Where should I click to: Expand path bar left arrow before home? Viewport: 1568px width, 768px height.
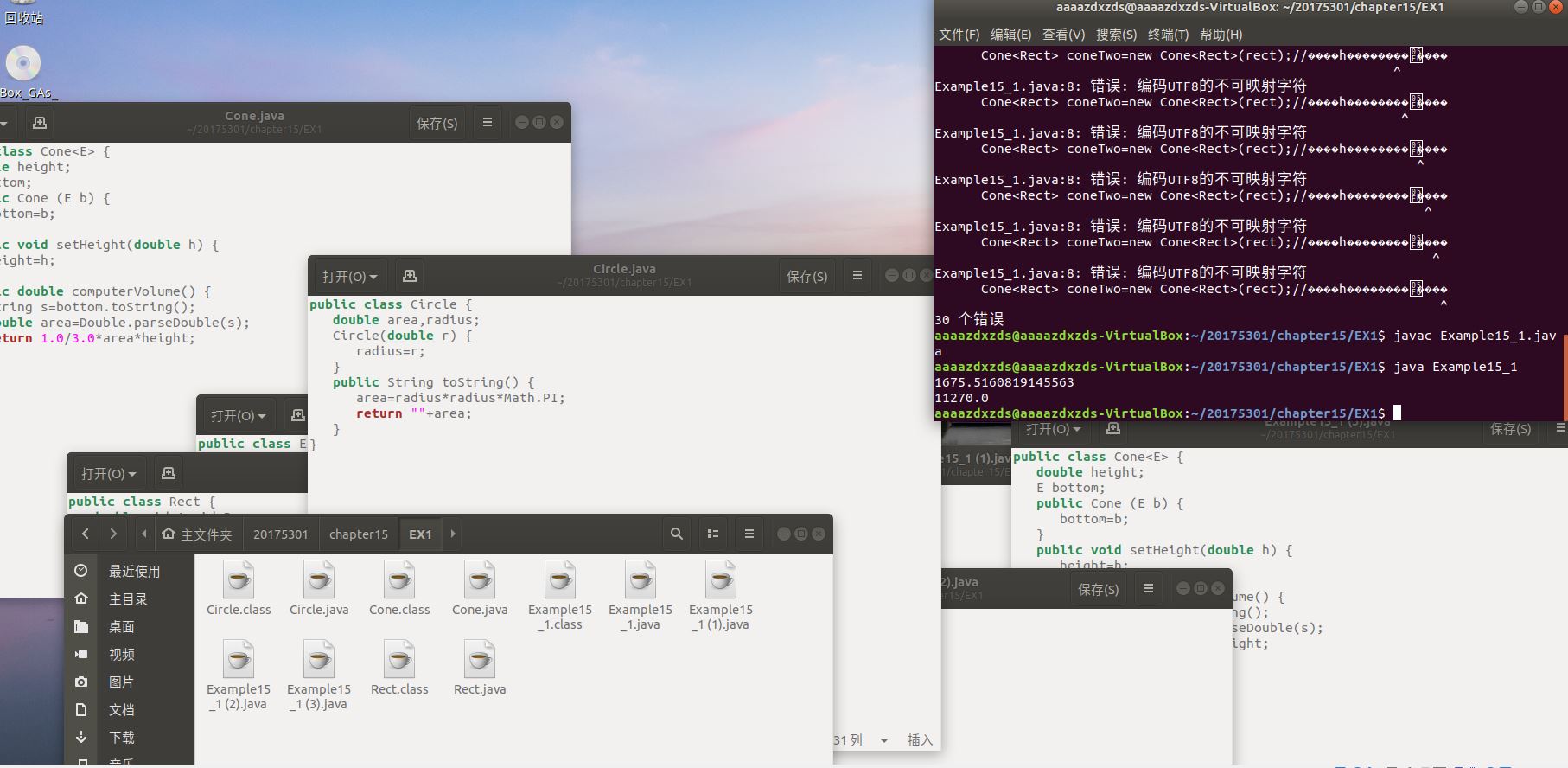click(x=143, y=534)
